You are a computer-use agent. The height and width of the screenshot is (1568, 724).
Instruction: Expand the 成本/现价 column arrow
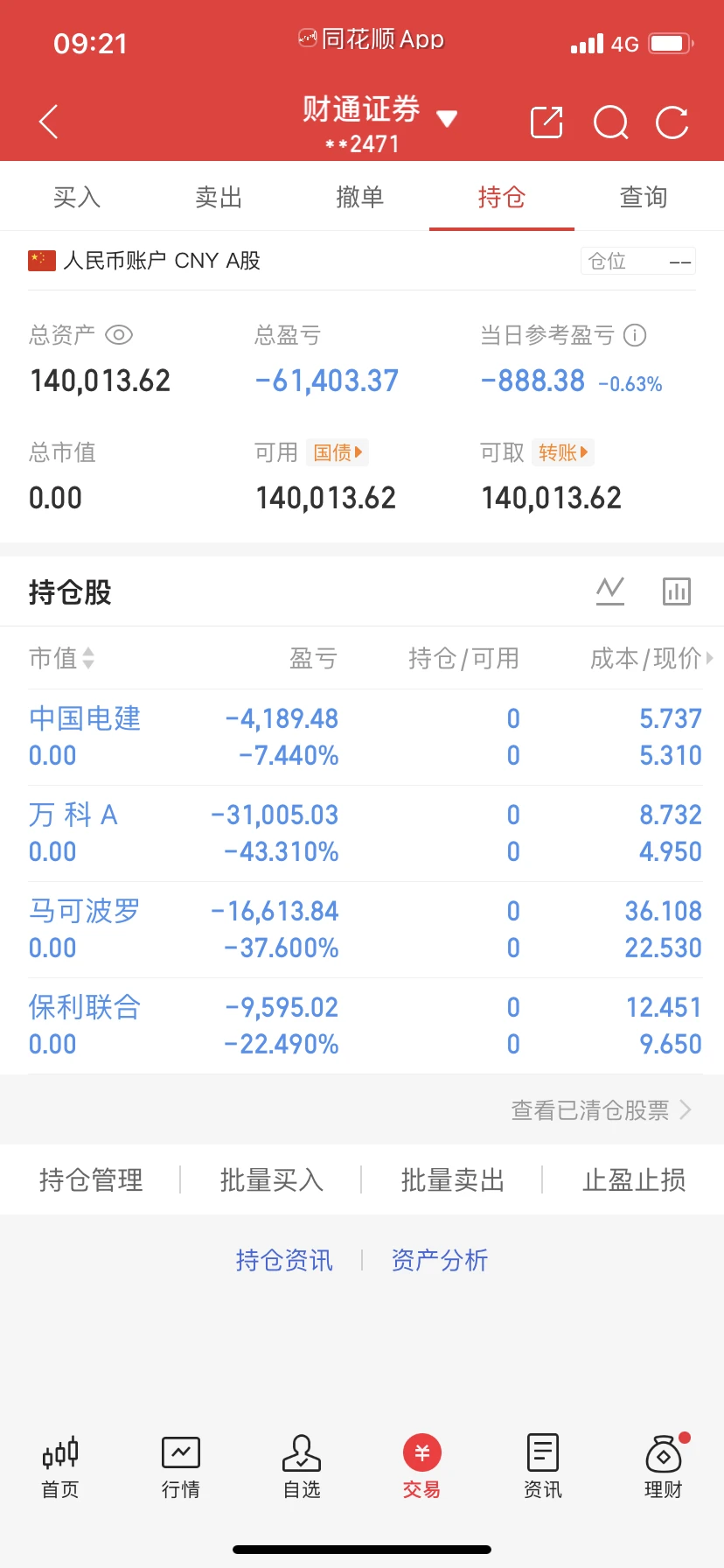(710, 658)
